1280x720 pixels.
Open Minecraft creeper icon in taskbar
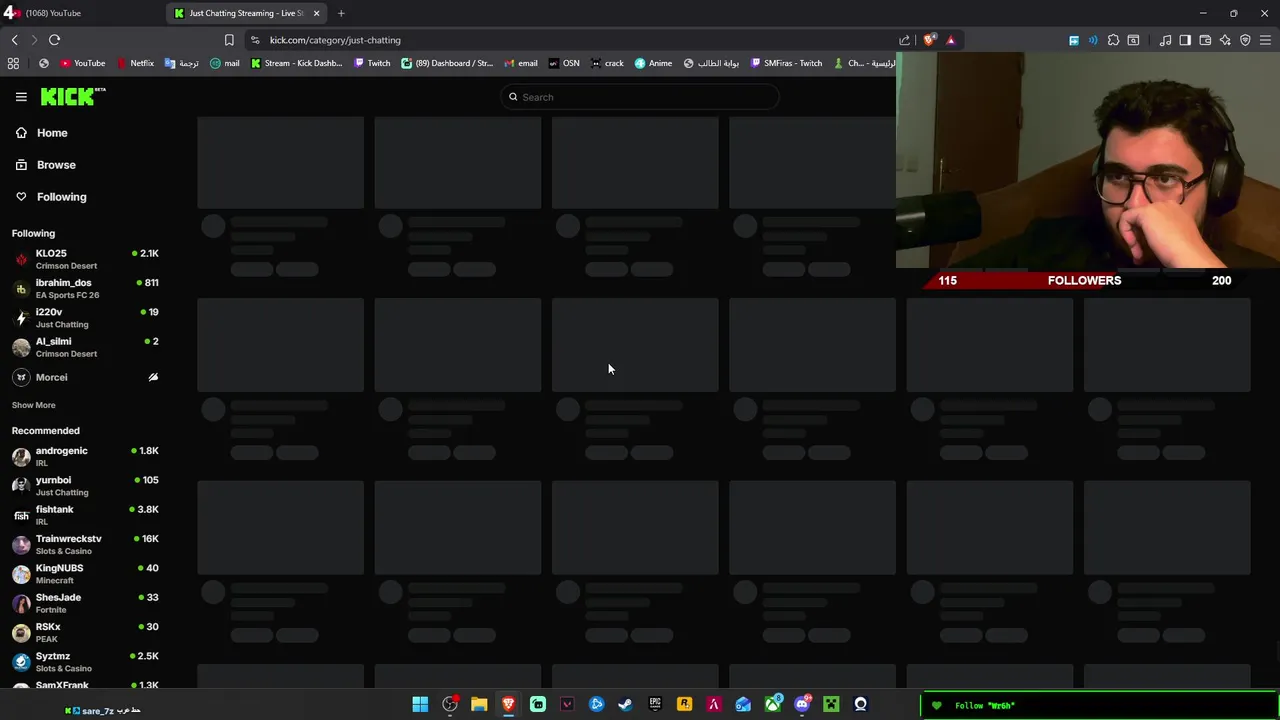(x=831, y=705)
